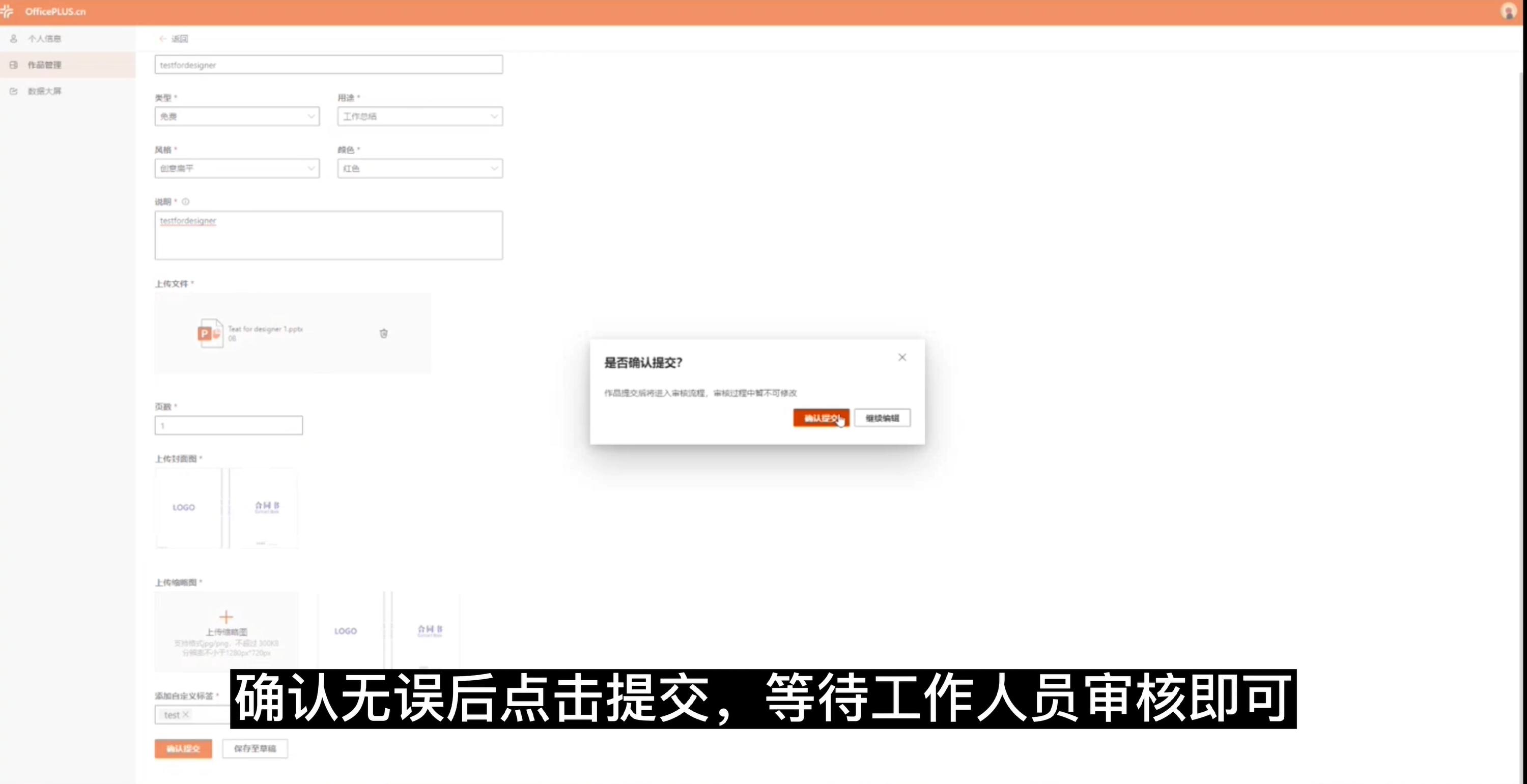1527x784 pixels.
Task: Delete the uploaded pptx via trash icon
Action: pos(383,334)
